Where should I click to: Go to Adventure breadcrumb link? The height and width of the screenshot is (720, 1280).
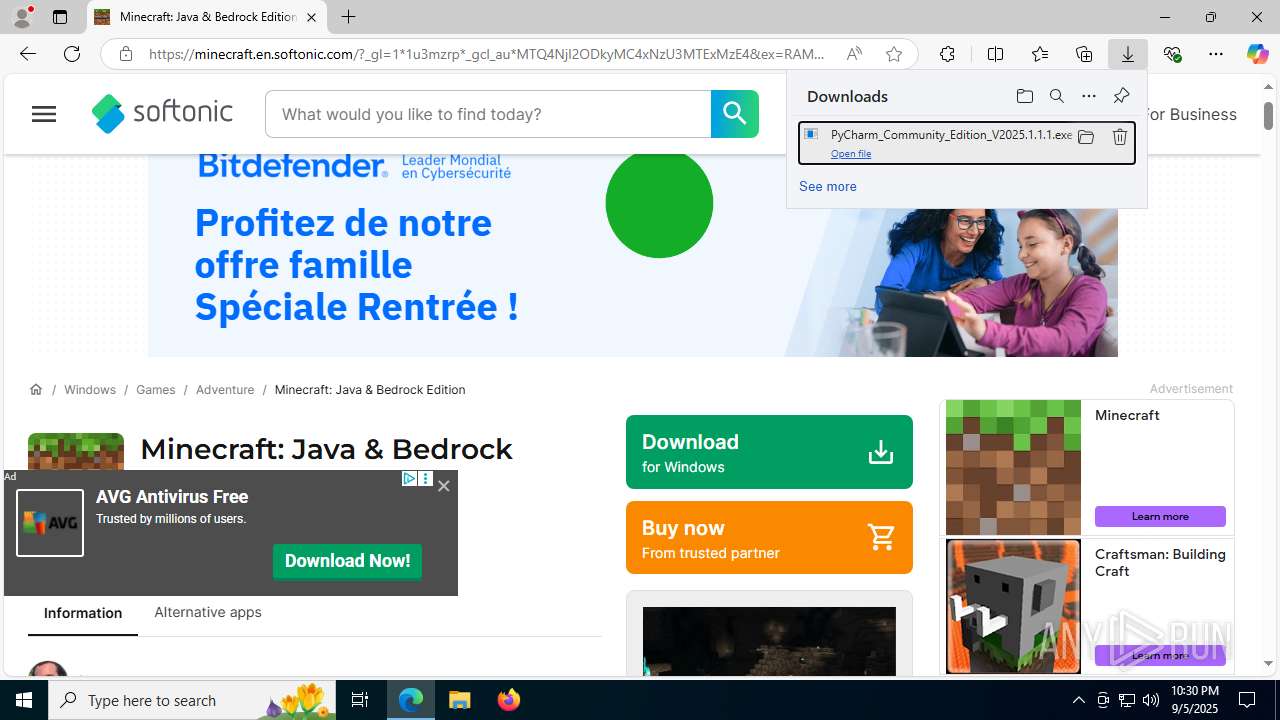[225, 390]
